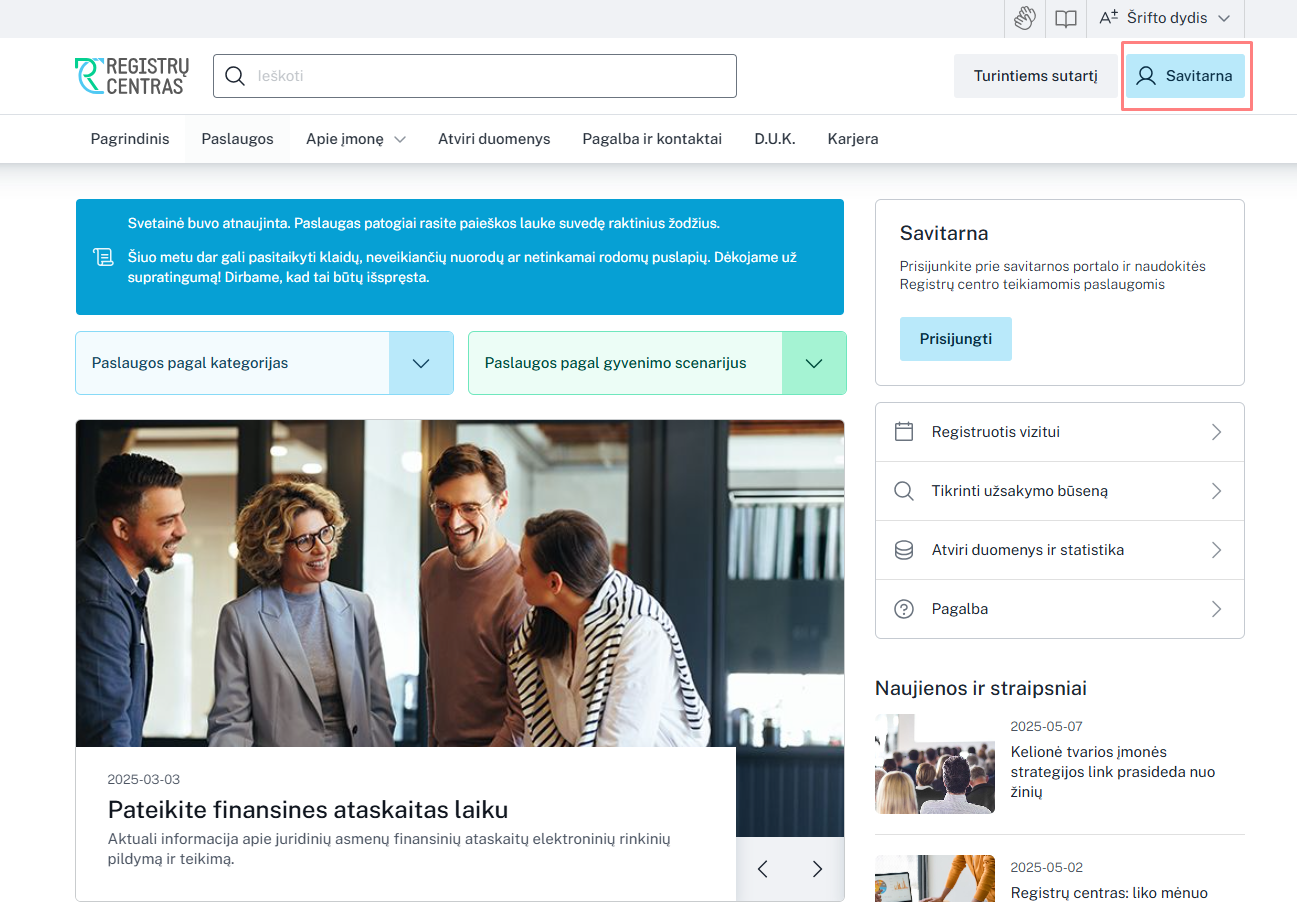
Task: Open the Atviri duomenys menu item
Action: pos(494,139)
